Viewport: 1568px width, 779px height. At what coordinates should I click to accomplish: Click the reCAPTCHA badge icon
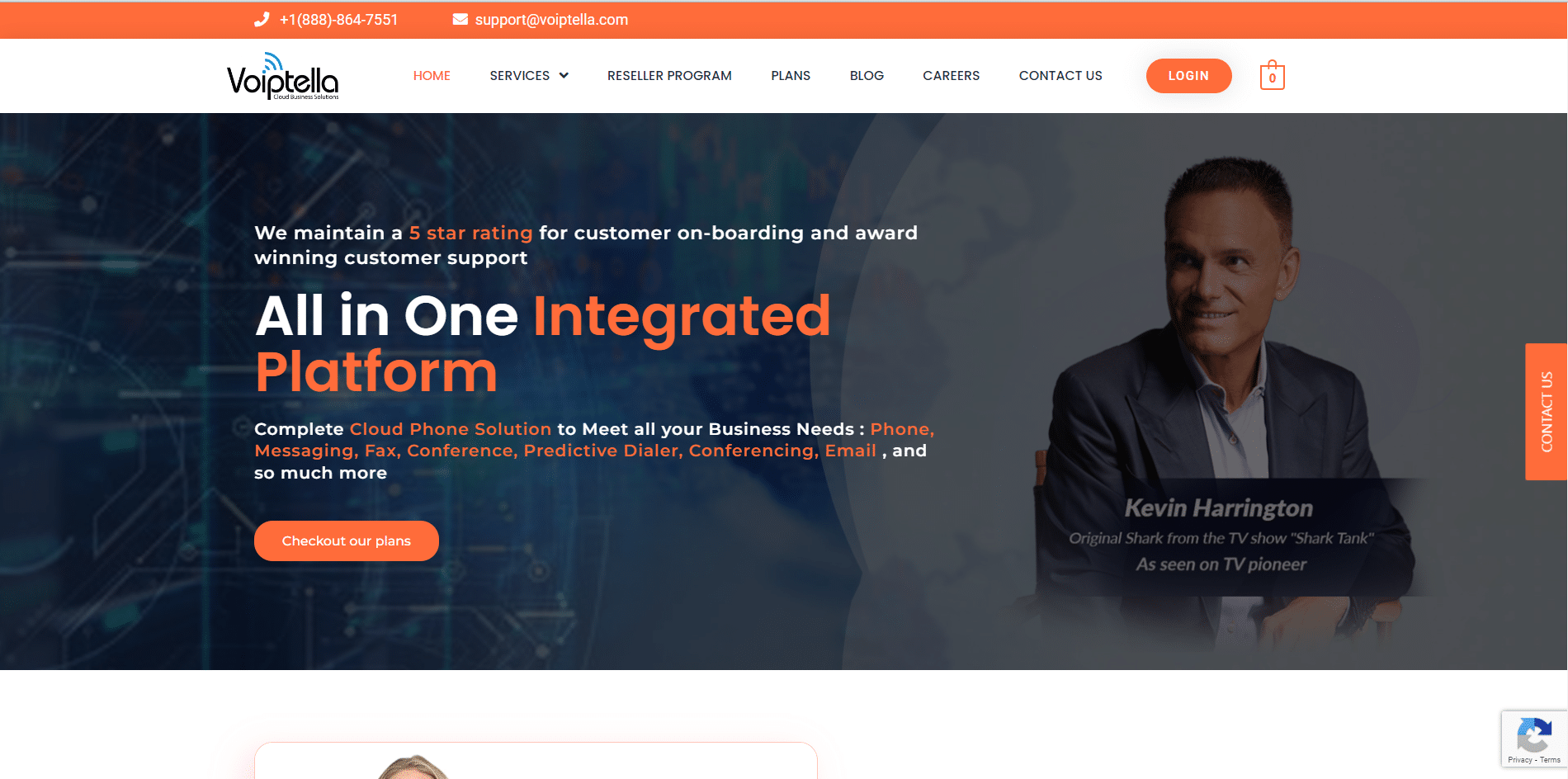pos(1534,734)
